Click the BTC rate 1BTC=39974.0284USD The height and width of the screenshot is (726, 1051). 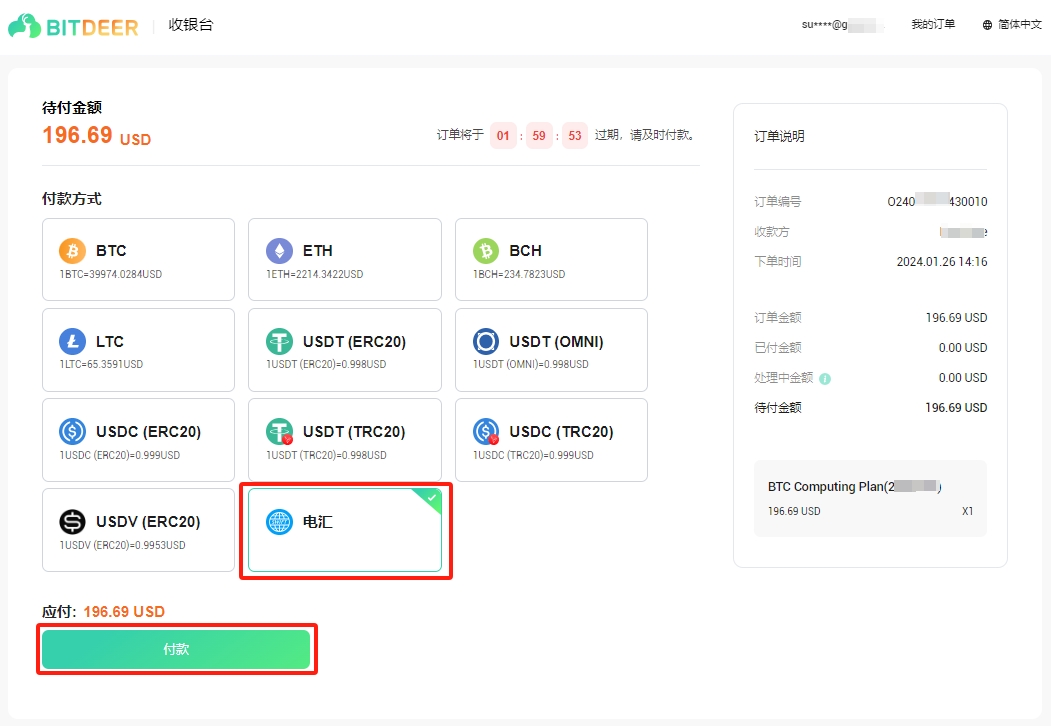(111, 274)
